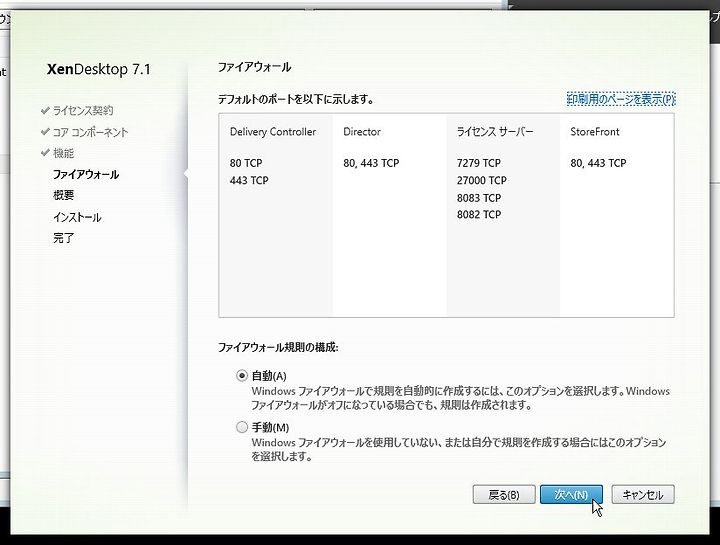Click the 8083 TCP port entry

click(478, 198)
